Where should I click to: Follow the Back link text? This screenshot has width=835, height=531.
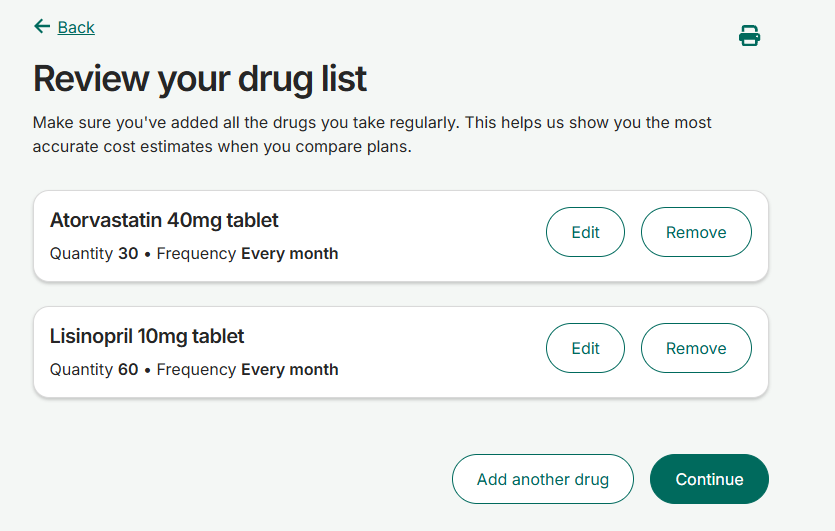76,27
